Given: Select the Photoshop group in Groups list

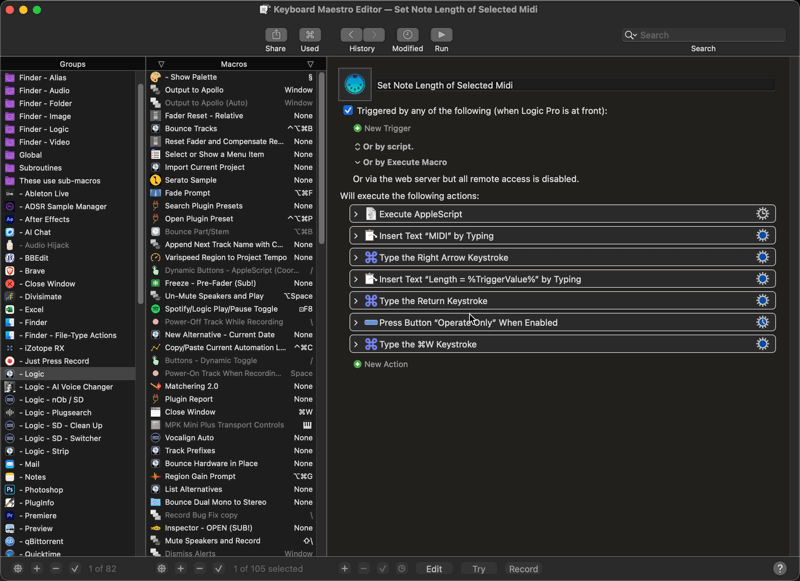Looking at the screenshot, I should pos(44,490).
